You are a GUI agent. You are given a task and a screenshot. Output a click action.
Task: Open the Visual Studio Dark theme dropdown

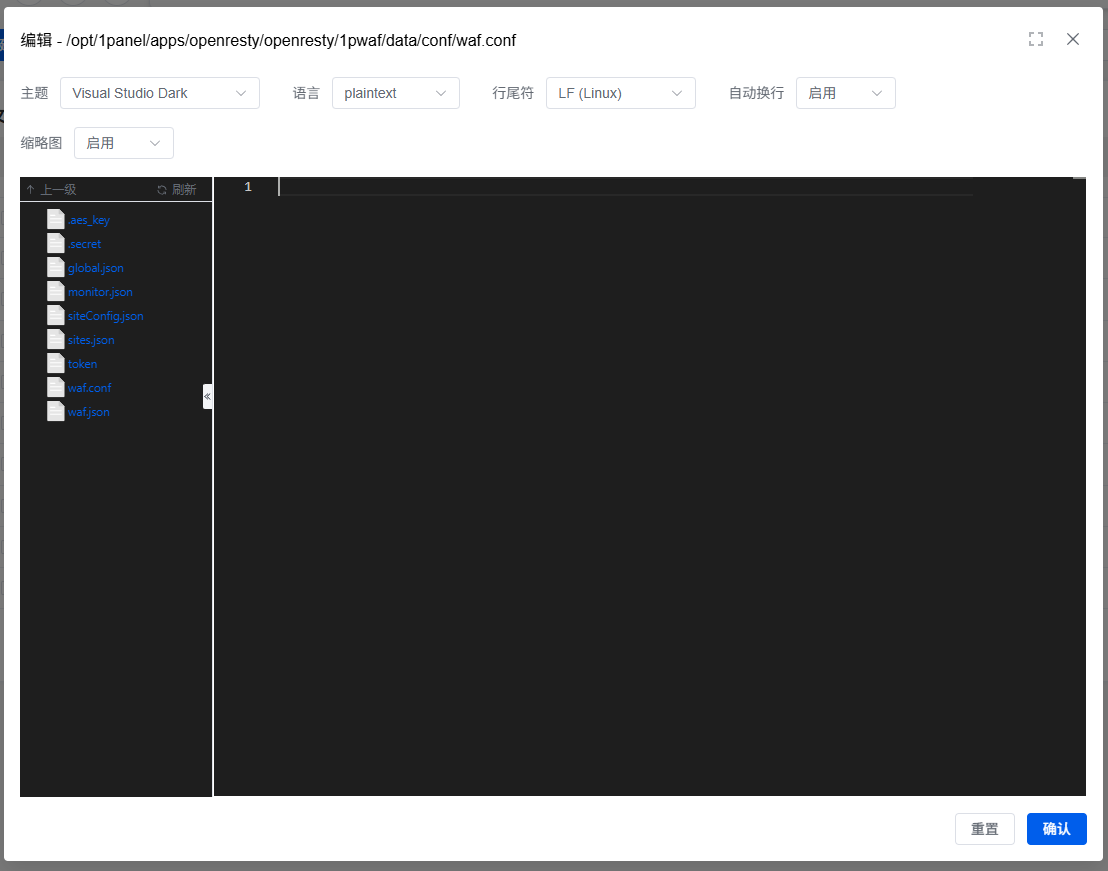160,93
